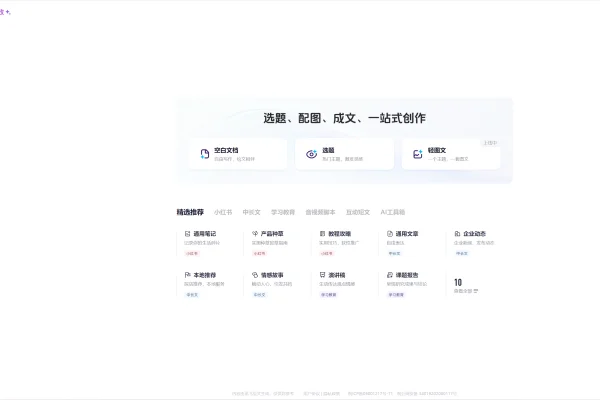Click the grid icon beside the 10 count

coord(476,291)
